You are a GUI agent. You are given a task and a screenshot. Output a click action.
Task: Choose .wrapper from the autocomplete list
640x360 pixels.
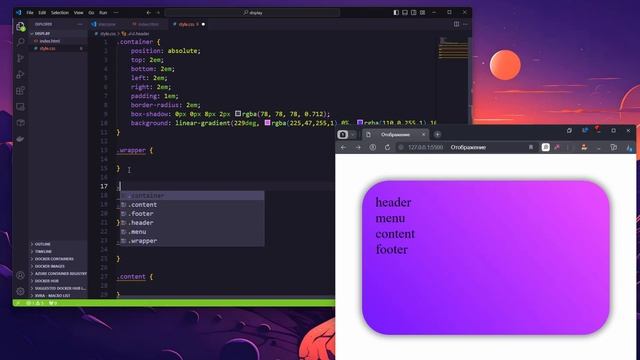(192, 240)
